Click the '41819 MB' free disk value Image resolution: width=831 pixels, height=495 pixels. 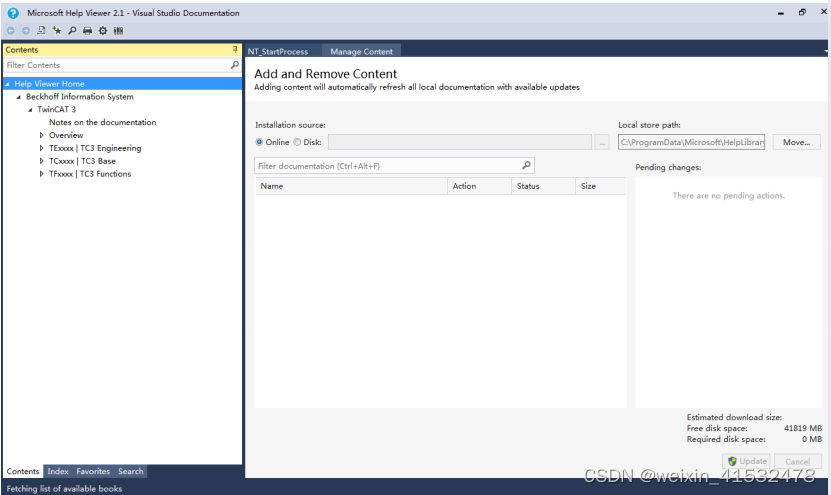(803, 428)
